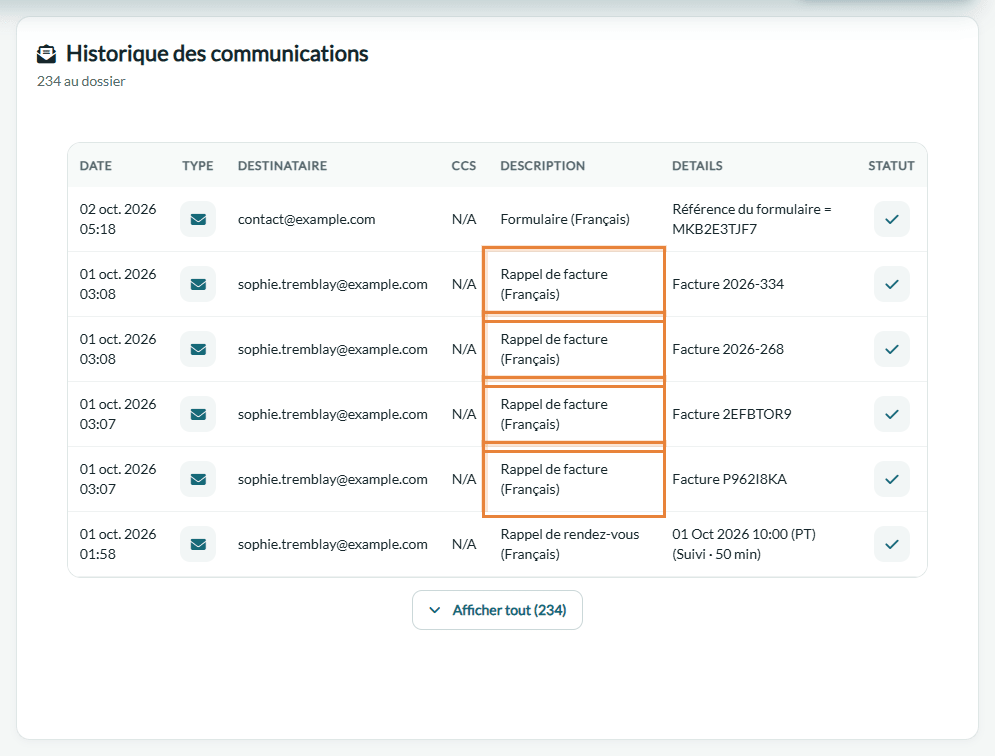Image resolution: width=995 pixels, height=756 pixels.
Task: Click the TYPE column header
Action: coord(197,166)
